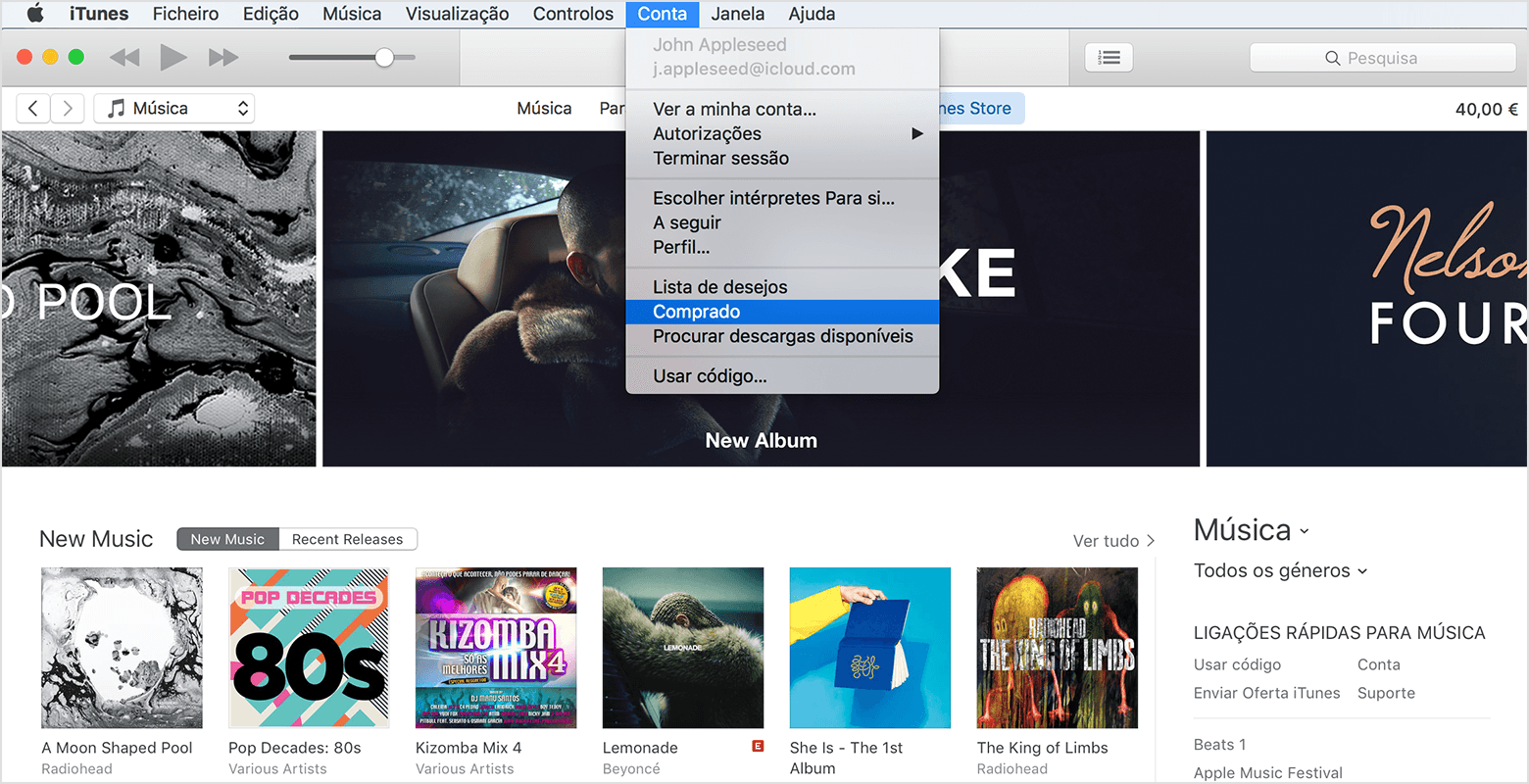Open the Apple menu icon

point(34,14)
